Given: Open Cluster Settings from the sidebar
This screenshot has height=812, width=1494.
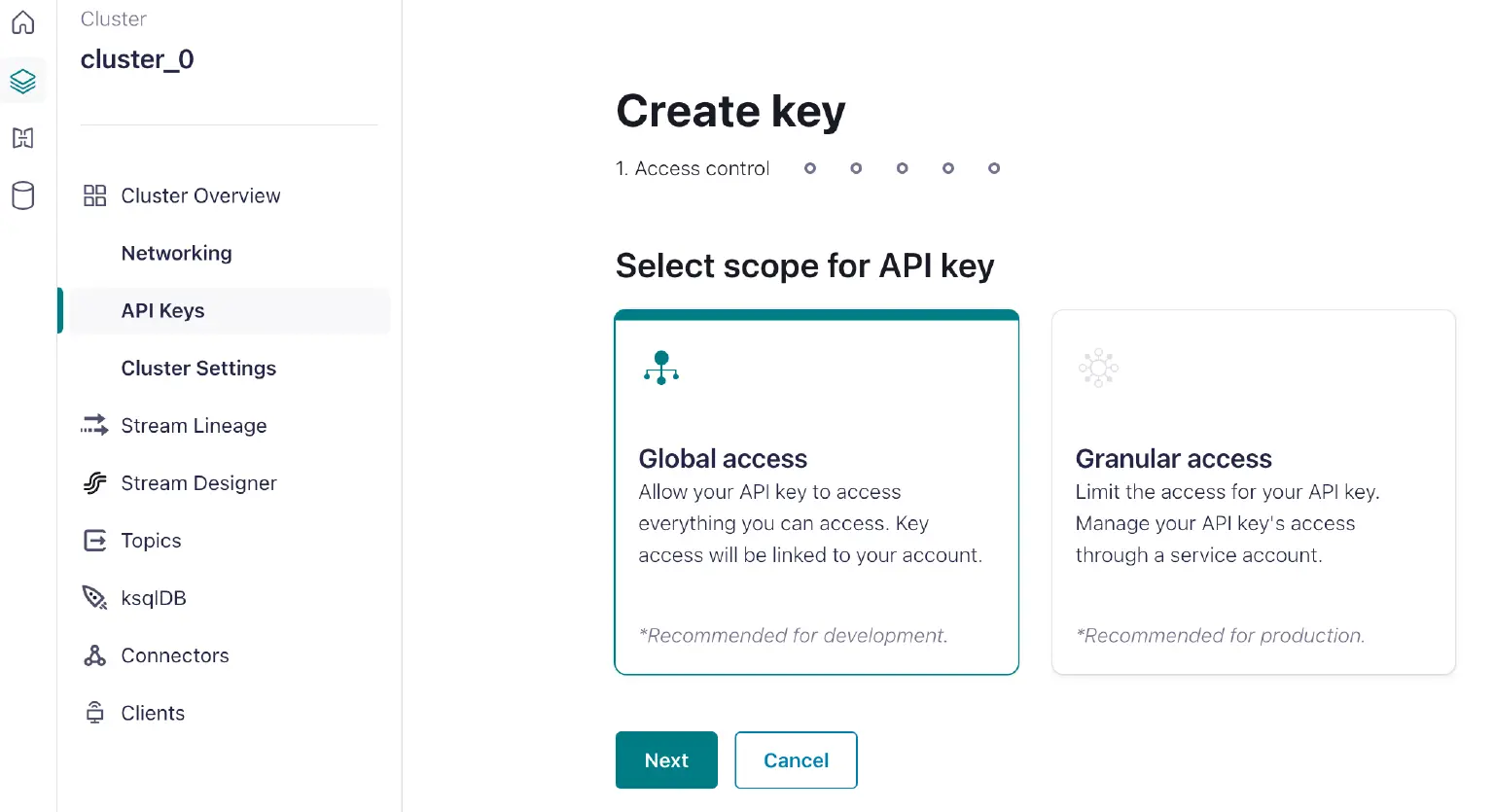Looking at the screenshot, I should point(197,368).
